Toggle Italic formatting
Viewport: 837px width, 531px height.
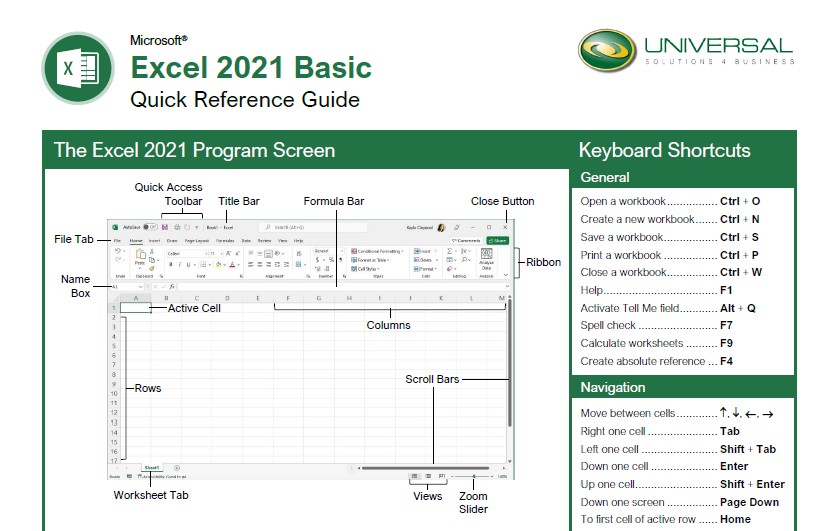180,265
